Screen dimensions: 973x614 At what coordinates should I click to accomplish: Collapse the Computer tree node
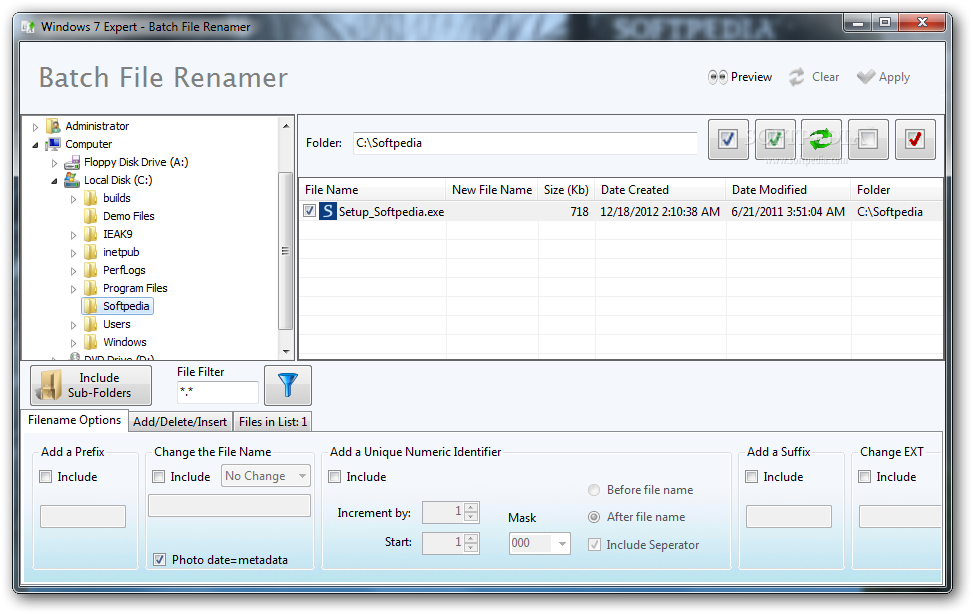point(35,145)
